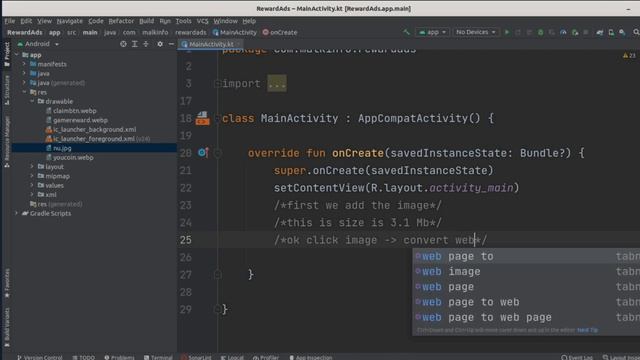Toggle the Favorites side tab

pos(7,283)
